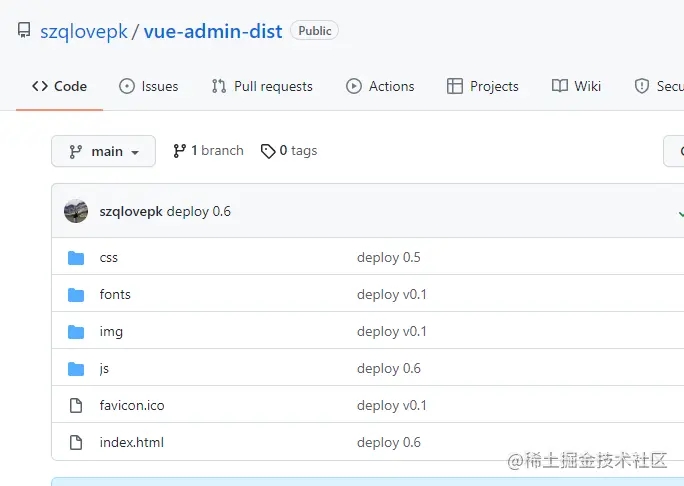Click the index.html file icon
This screenshot has width=684, height=486.
click(76, 443)
